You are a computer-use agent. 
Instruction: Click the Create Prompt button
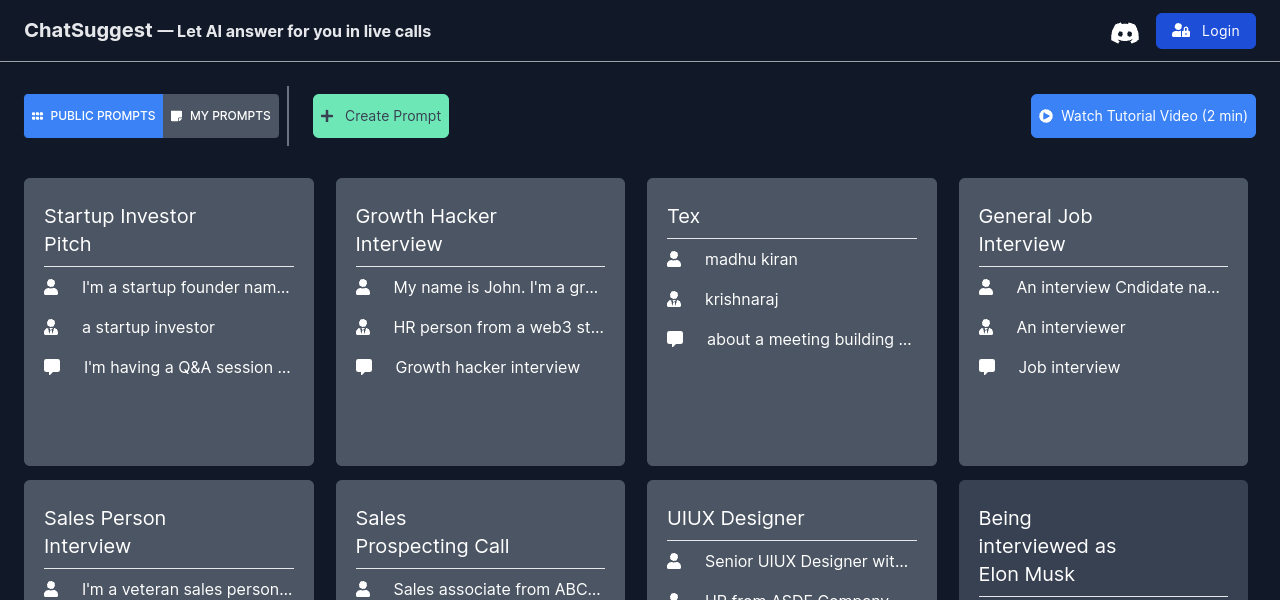click(380, 116)
